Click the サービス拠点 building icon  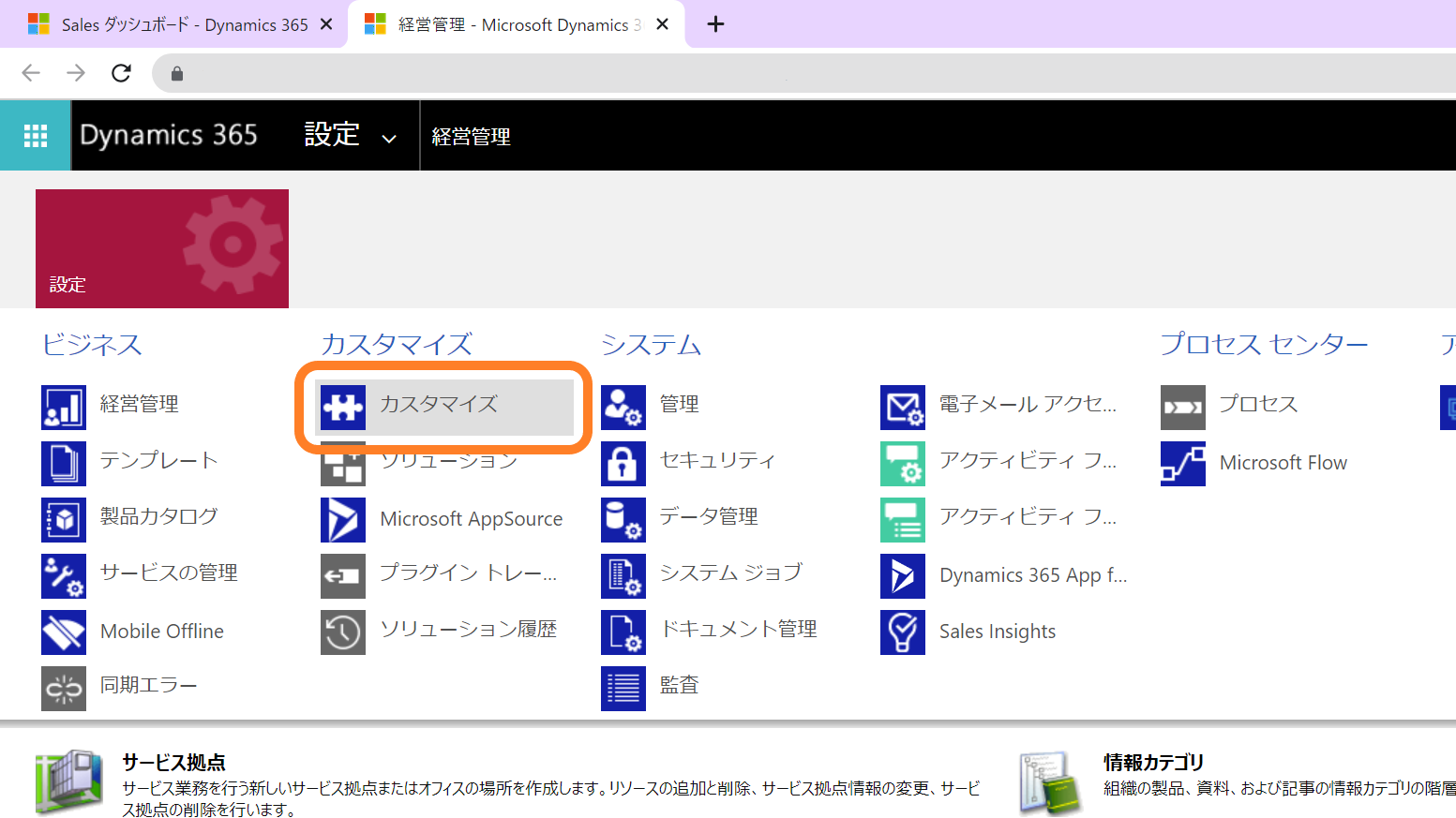click(x=69, y=781)
